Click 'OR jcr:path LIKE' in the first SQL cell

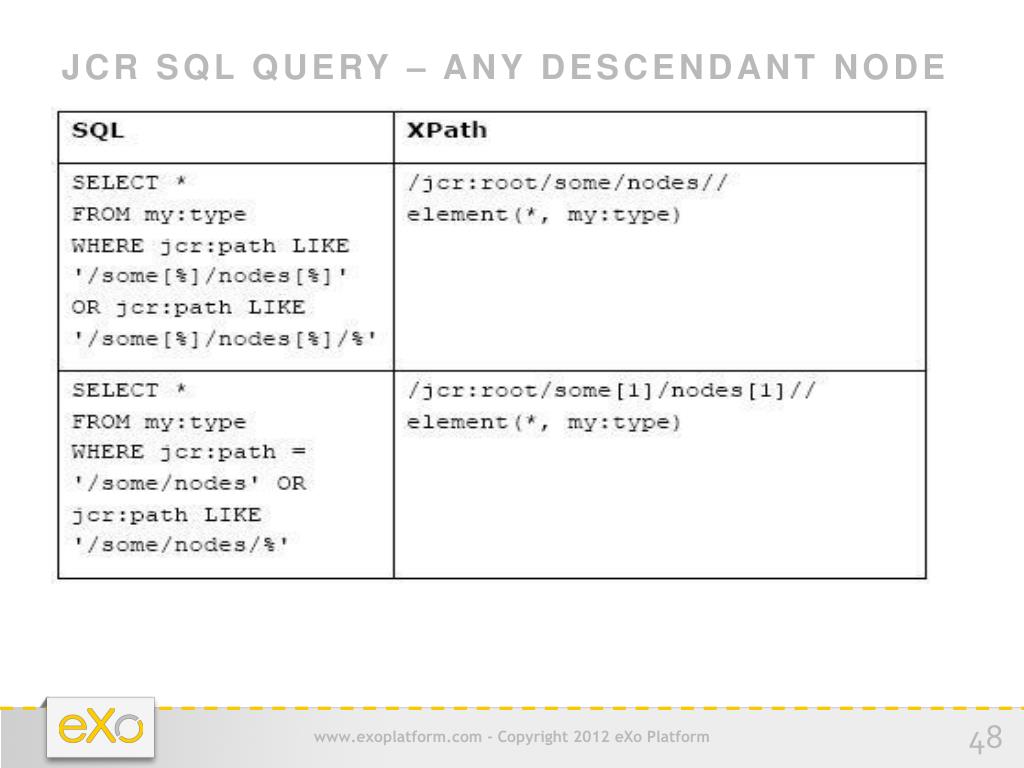[x=188, y=308]
